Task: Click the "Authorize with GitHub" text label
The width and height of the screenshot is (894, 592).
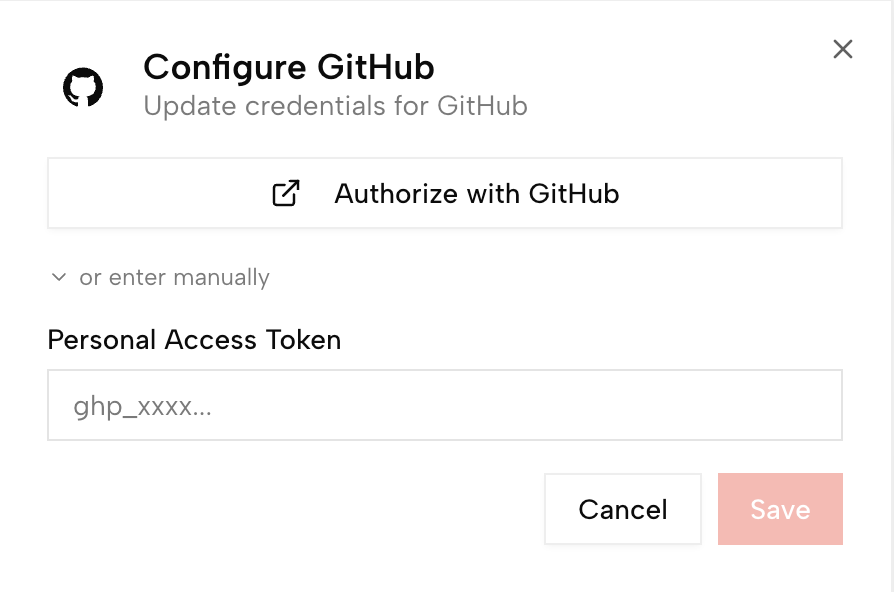Action: [x=476, y=193]
